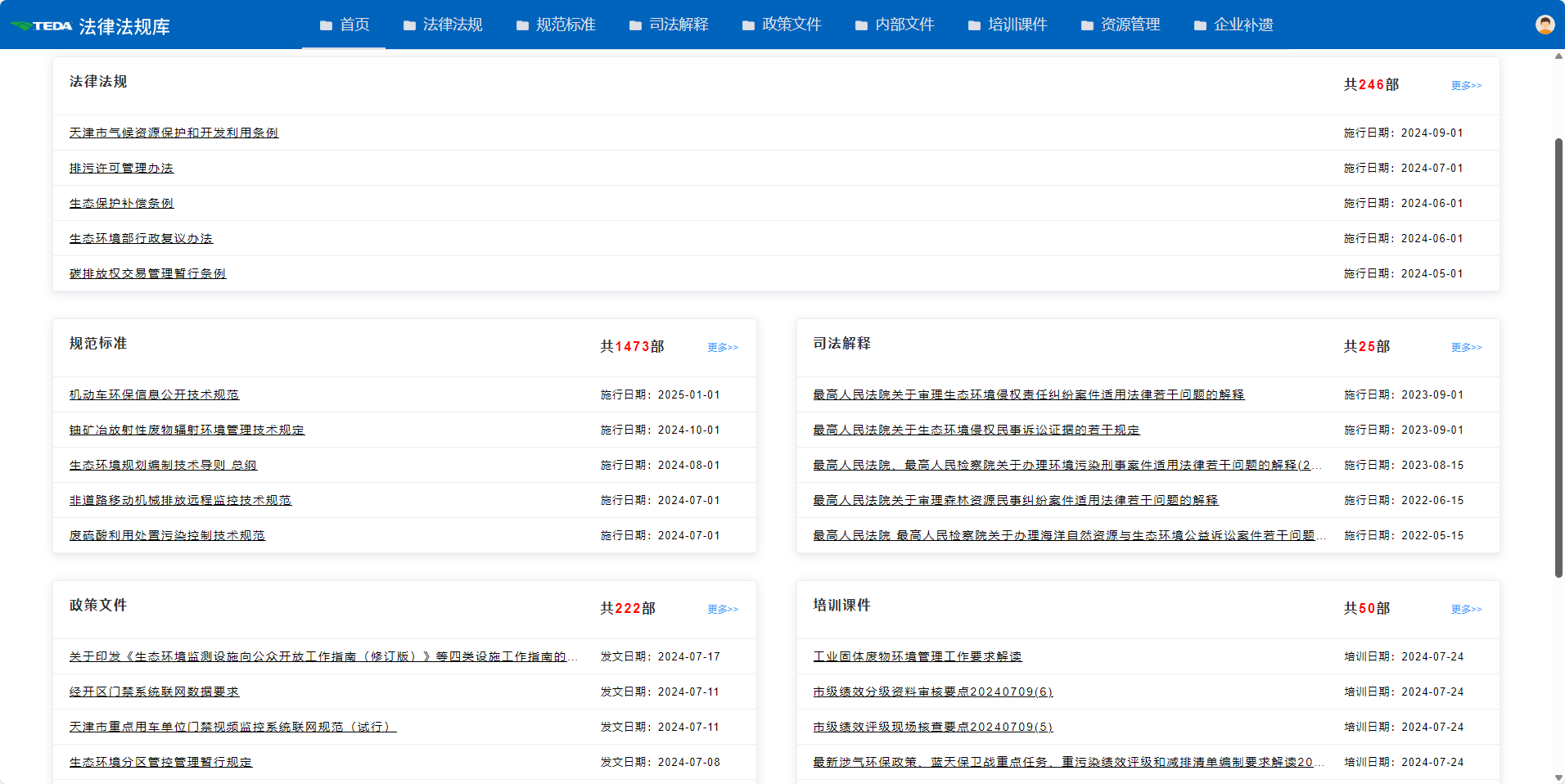Open 非道路移动机械排放远程监控技术规范
Viewport: 1565px width, 784px height.
coord(180,500)
